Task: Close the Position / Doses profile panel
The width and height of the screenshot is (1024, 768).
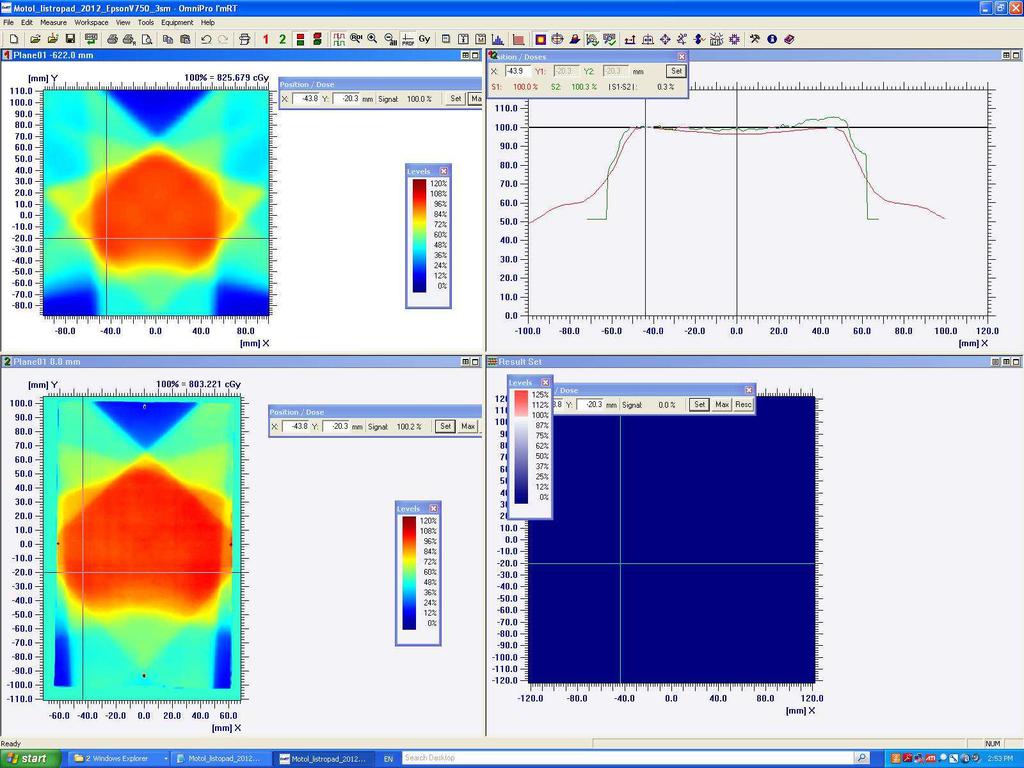Action: click(681, 57)
